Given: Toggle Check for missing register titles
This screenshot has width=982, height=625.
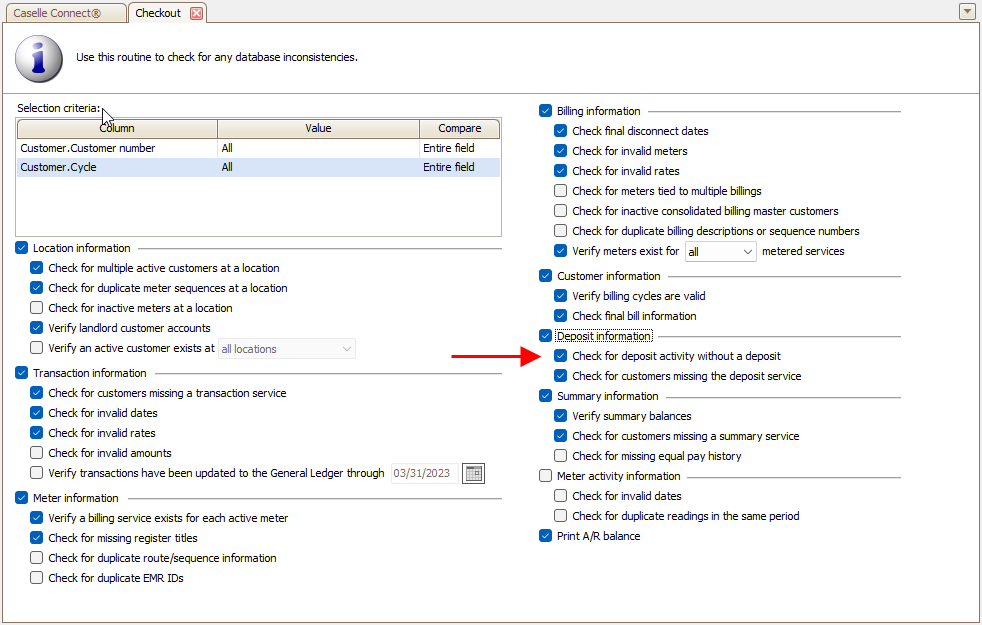Looking at the screenshot, I should tap(37, 538).
